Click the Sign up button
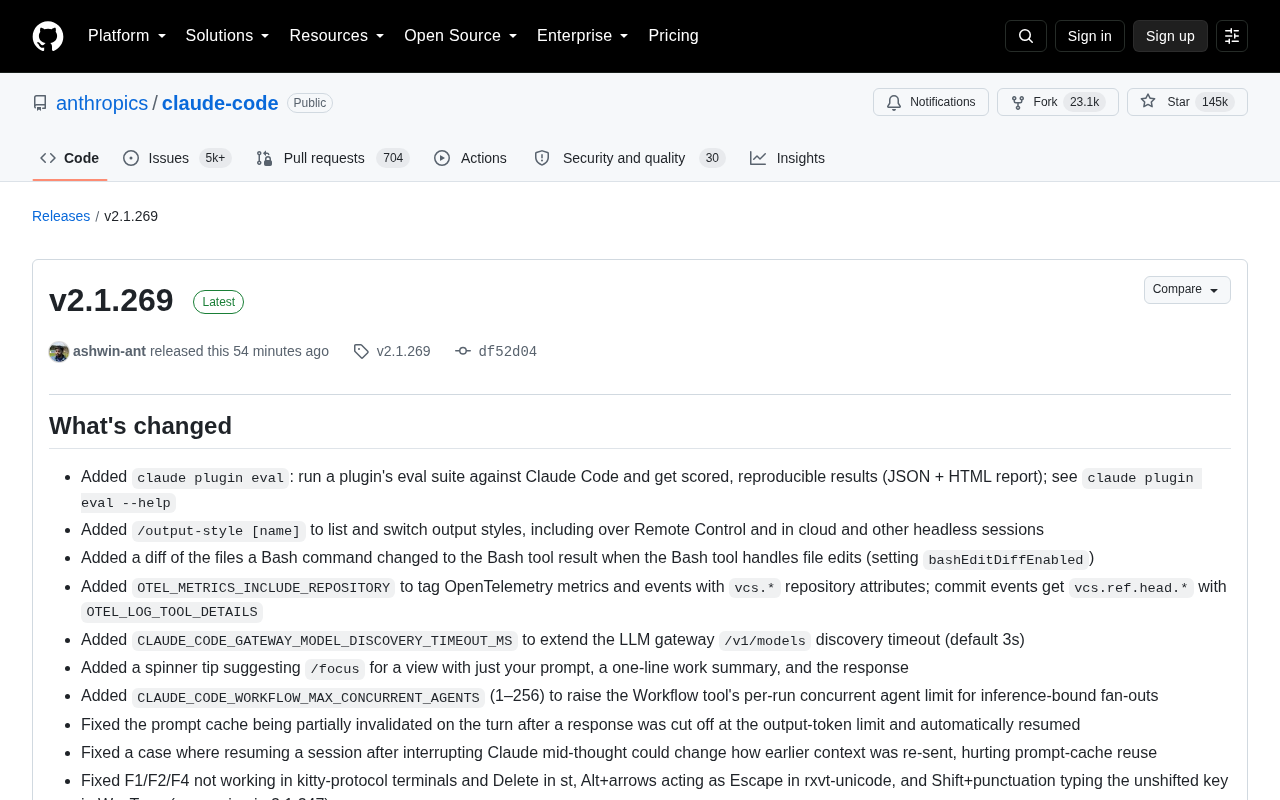Image resolution: width=1280 pixels, height=800 pixels. (1170, 36)
